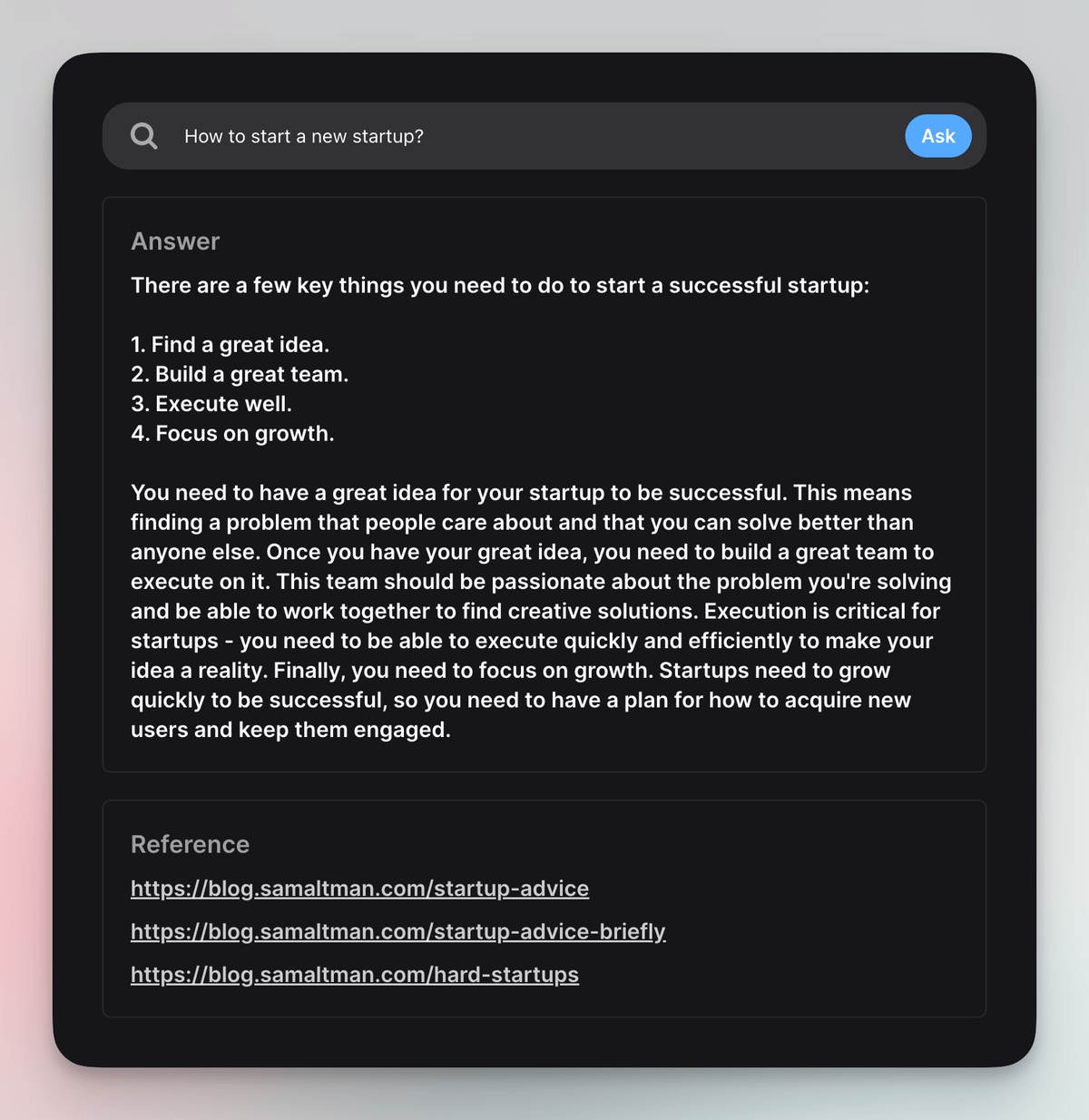This screenshot has width=1089, height=1120.
Task: Click the intro line about key things
Action: pyautogui.click(x=499, y=286)
